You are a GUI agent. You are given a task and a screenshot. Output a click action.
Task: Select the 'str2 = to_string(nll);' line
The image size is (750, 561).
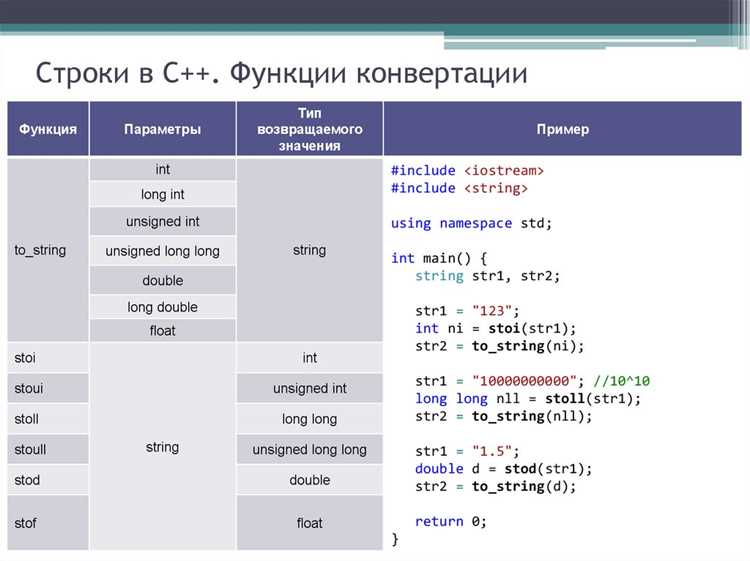[504, 417]
